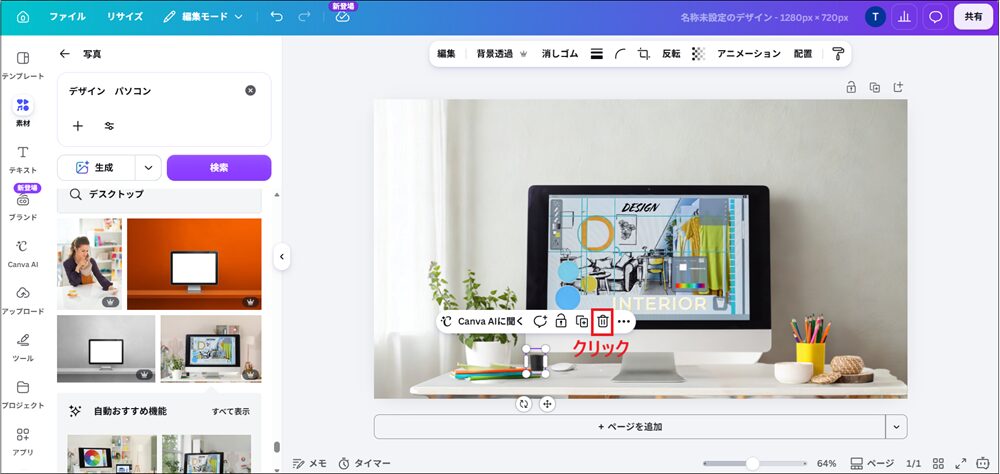Click + ページを追加 button
1000x474 pixels.
629,427
